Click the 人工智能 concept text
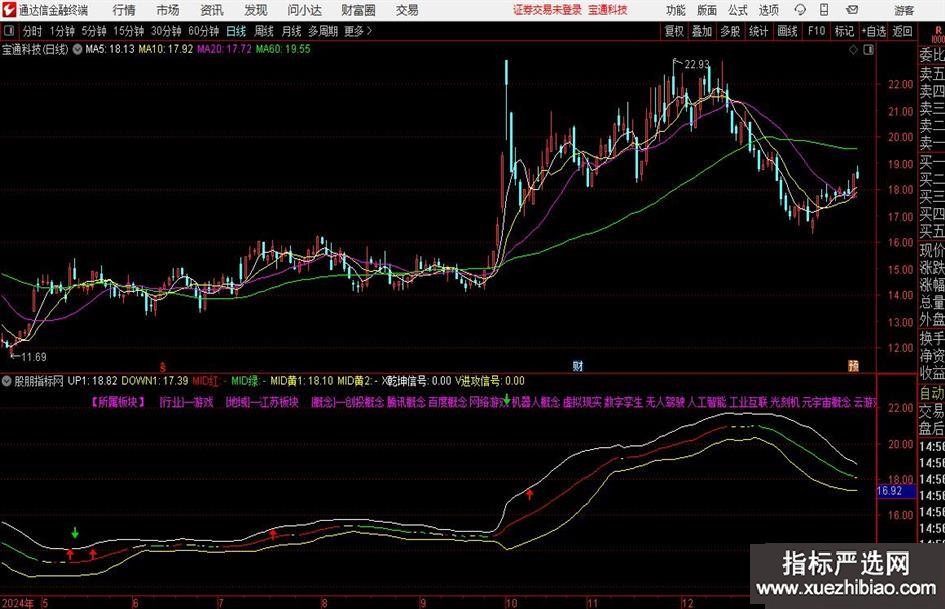The height and width of the screenshot is (609, 945). pos(707,402)
